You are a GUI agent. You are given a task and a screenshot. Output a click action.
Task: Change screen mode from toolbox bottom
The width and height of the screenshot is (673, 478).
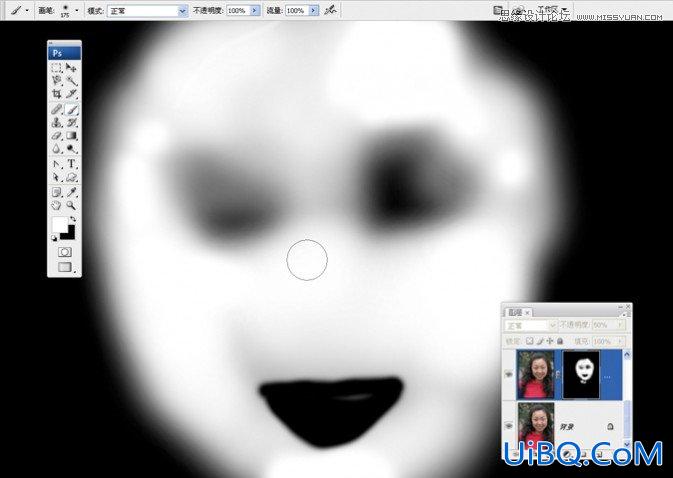(65, 267)
